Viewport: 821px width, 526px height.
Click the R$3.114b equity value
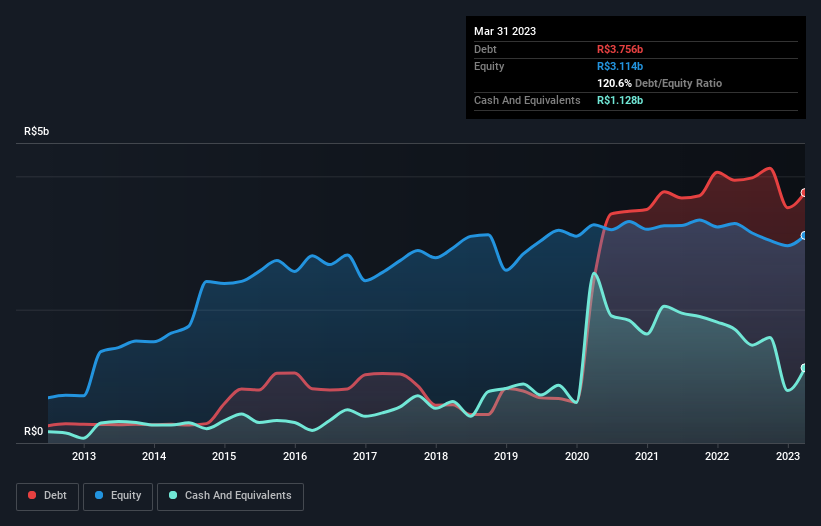coord(620,66)
